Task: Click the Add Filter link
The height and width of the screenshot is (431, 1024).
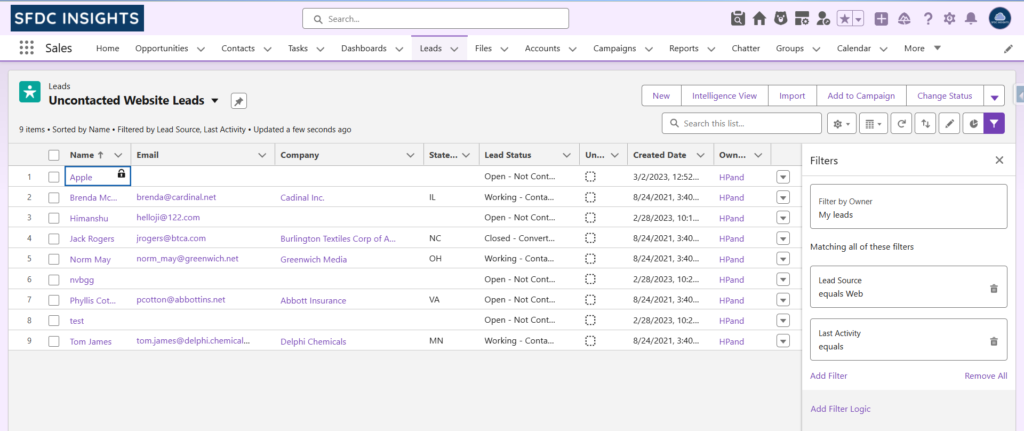Action: [829, 375]
